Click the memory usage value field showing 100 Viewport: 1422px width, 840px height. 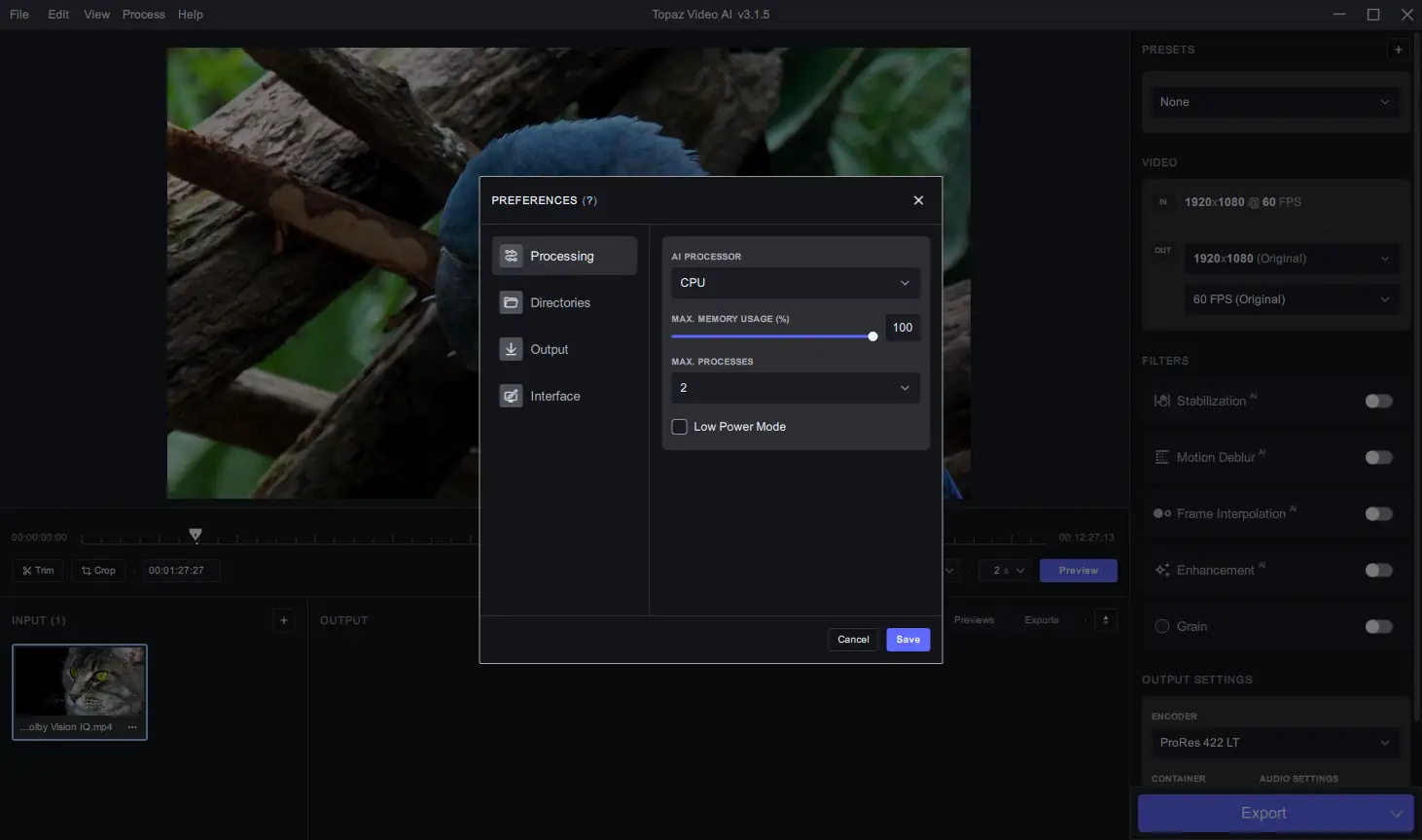[x=903, y=328]
